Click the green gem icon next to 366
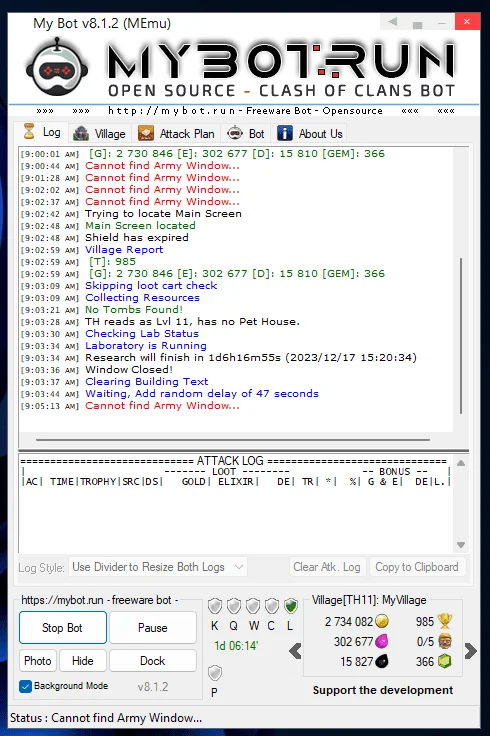 444,661
